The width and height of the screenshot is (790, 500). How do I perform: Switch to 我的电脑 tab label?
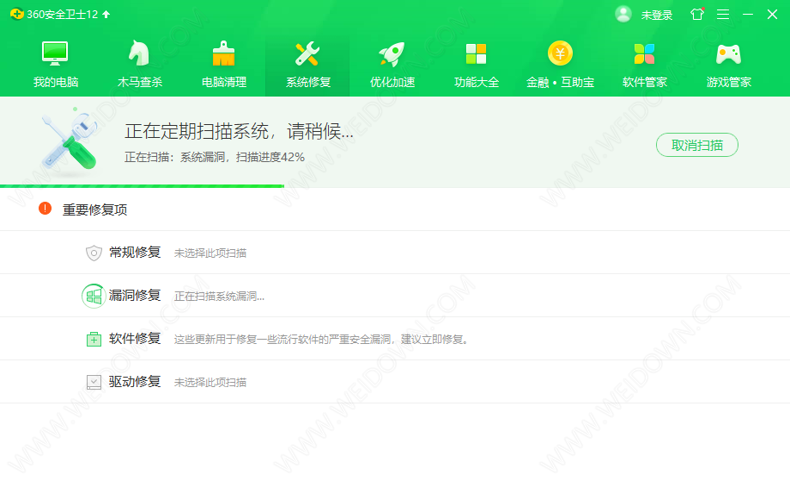[55, 82]
